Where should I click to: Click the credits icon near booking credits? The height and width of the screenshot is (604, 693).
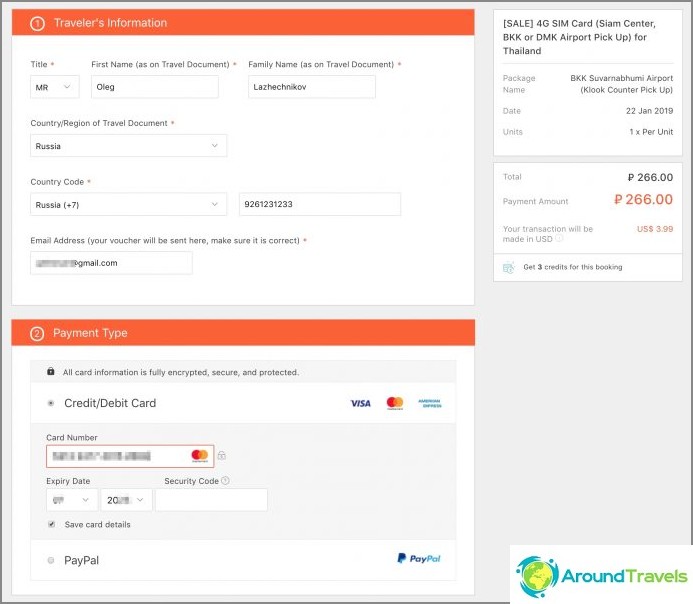click(x=509, y=267)
